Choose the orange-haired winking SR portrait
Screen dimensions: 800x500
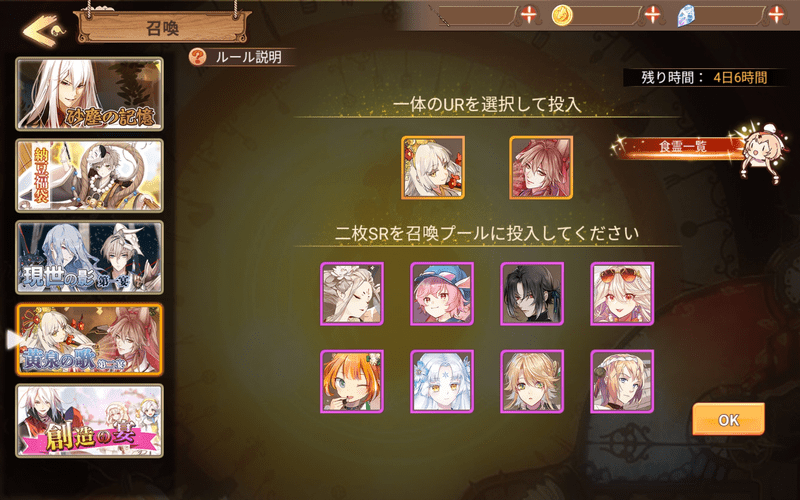pos(352,382)
